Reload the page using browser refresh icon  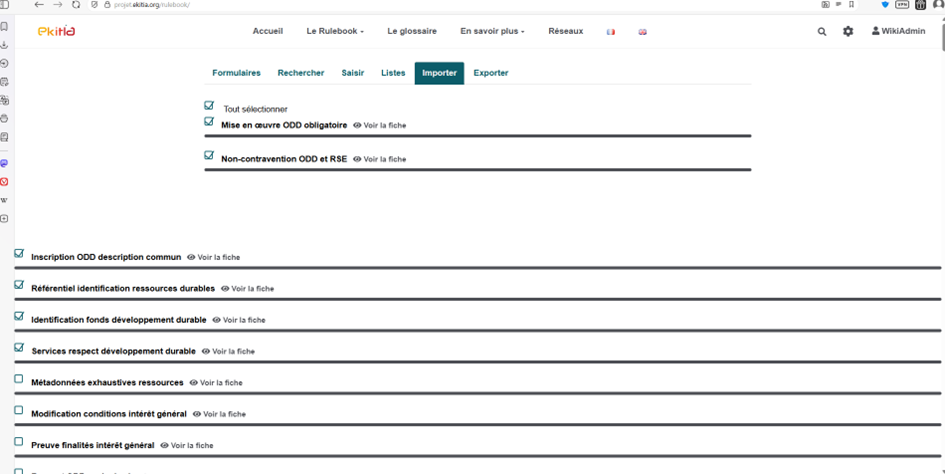(x=76, y=5)
